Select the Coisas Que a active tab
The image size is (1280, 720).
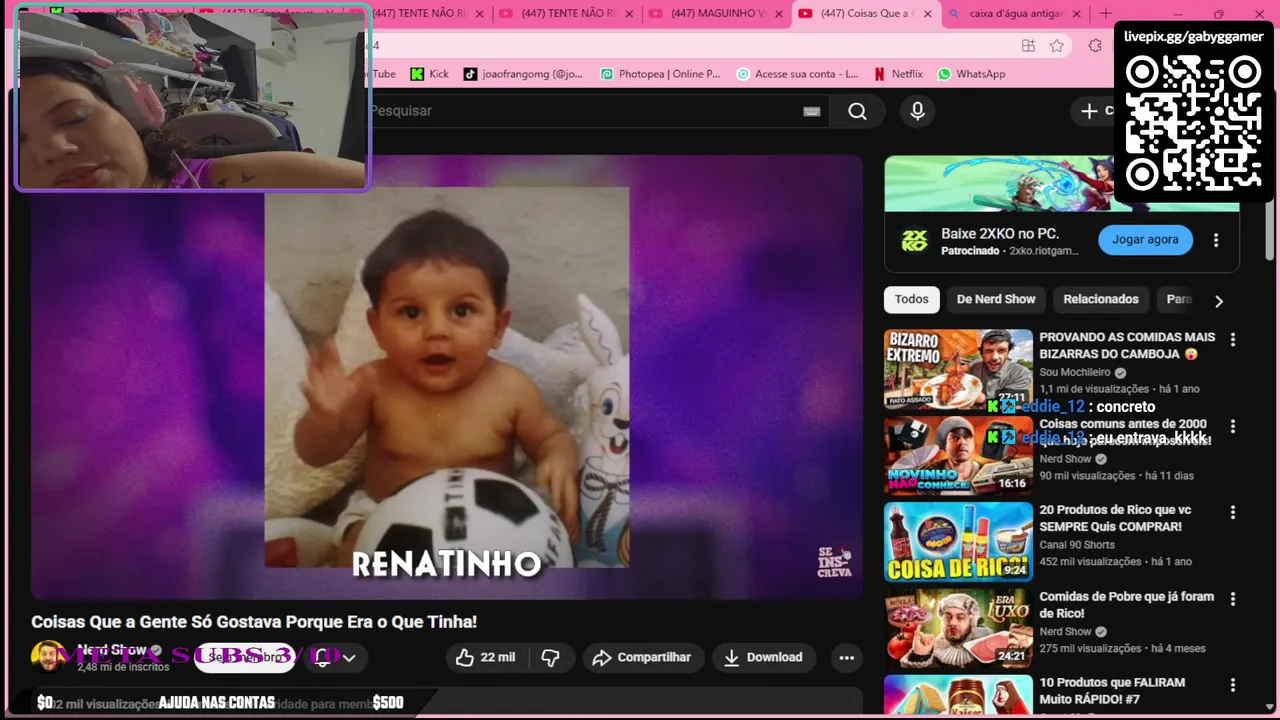865,14
